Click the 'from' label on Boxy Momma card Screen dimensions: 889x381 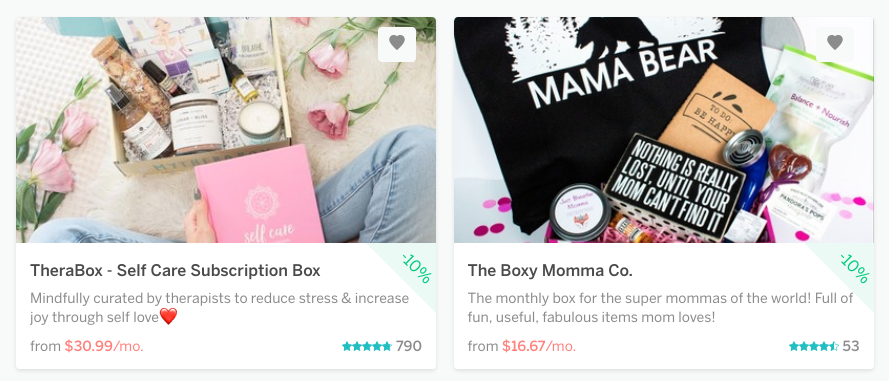[483, 346]
